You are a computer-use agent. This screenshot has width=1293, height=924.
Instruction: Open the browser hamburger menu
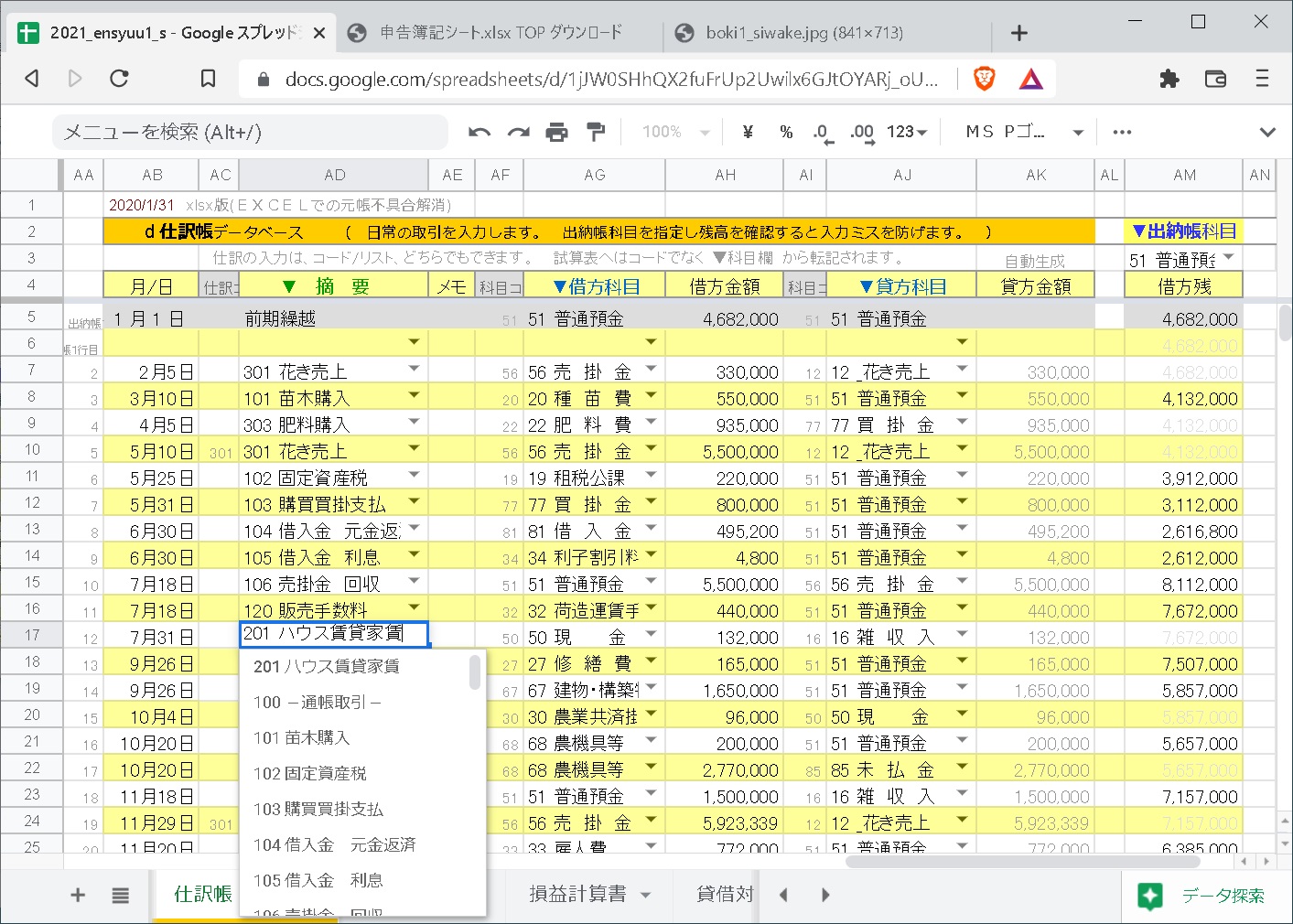pyautogui.click(x=1262, y=79)
